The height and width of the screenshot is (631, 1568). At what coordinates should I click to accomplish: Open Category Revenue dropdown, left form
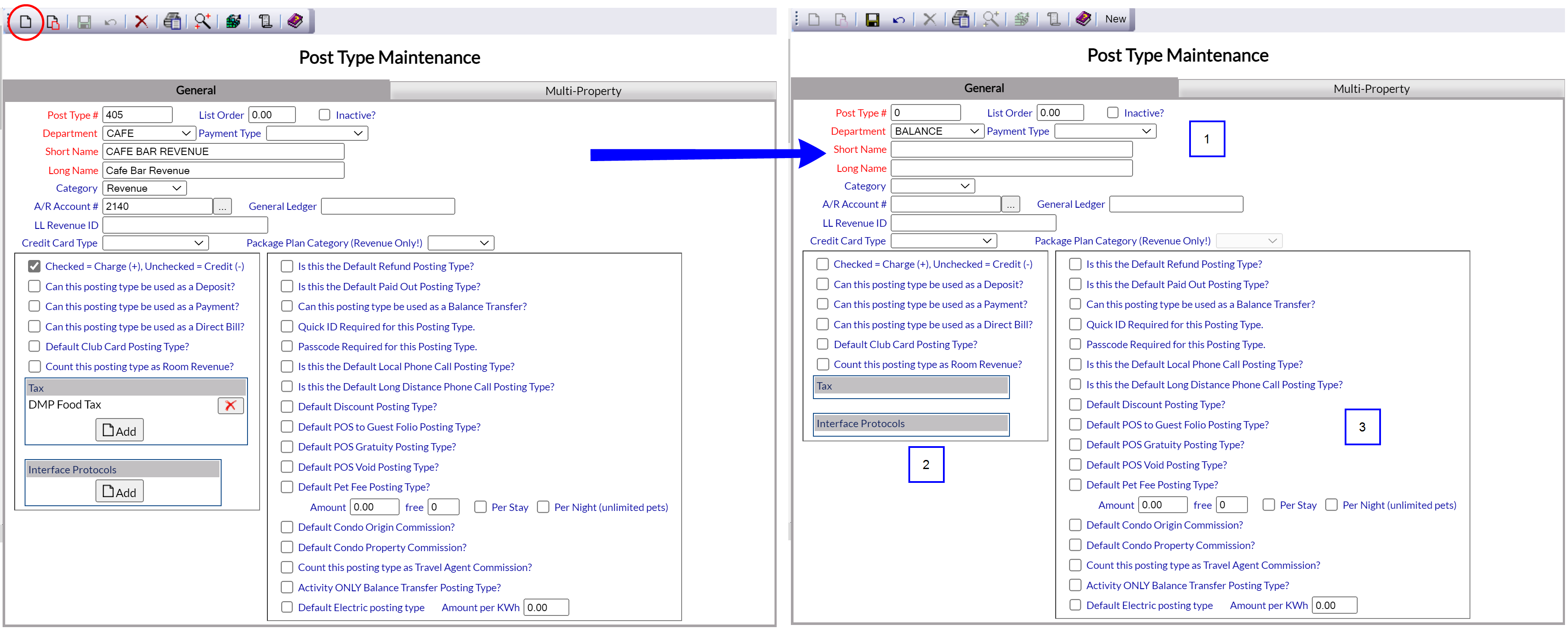coord(145,189)
